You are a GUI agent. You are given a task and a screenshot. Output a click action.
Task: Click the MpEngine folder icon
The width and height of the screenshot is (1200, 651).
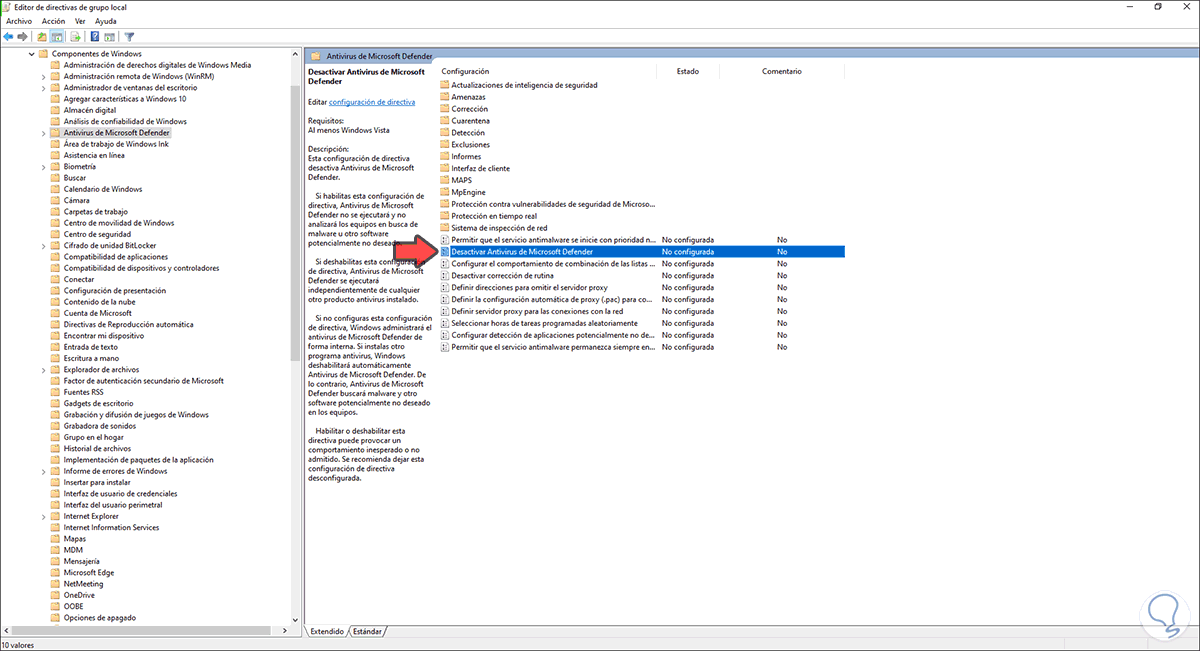pos(445,192)
